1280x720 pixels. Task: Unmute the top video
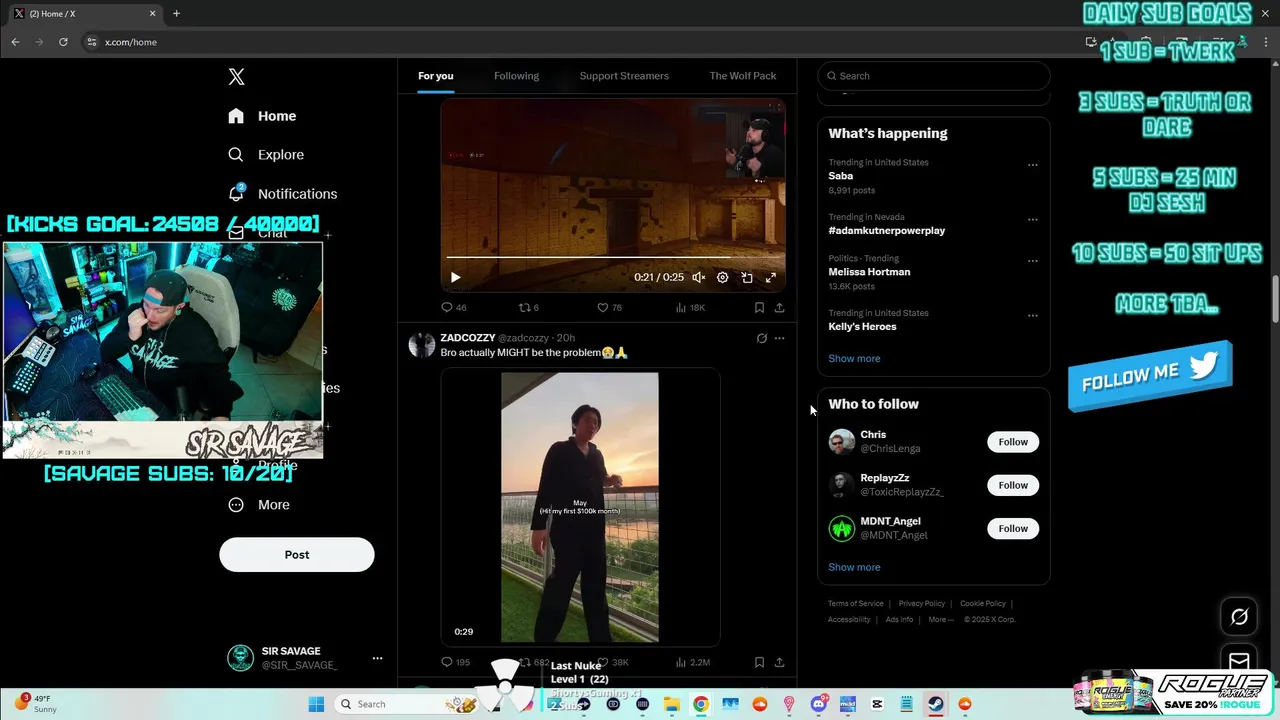point(699,278)
